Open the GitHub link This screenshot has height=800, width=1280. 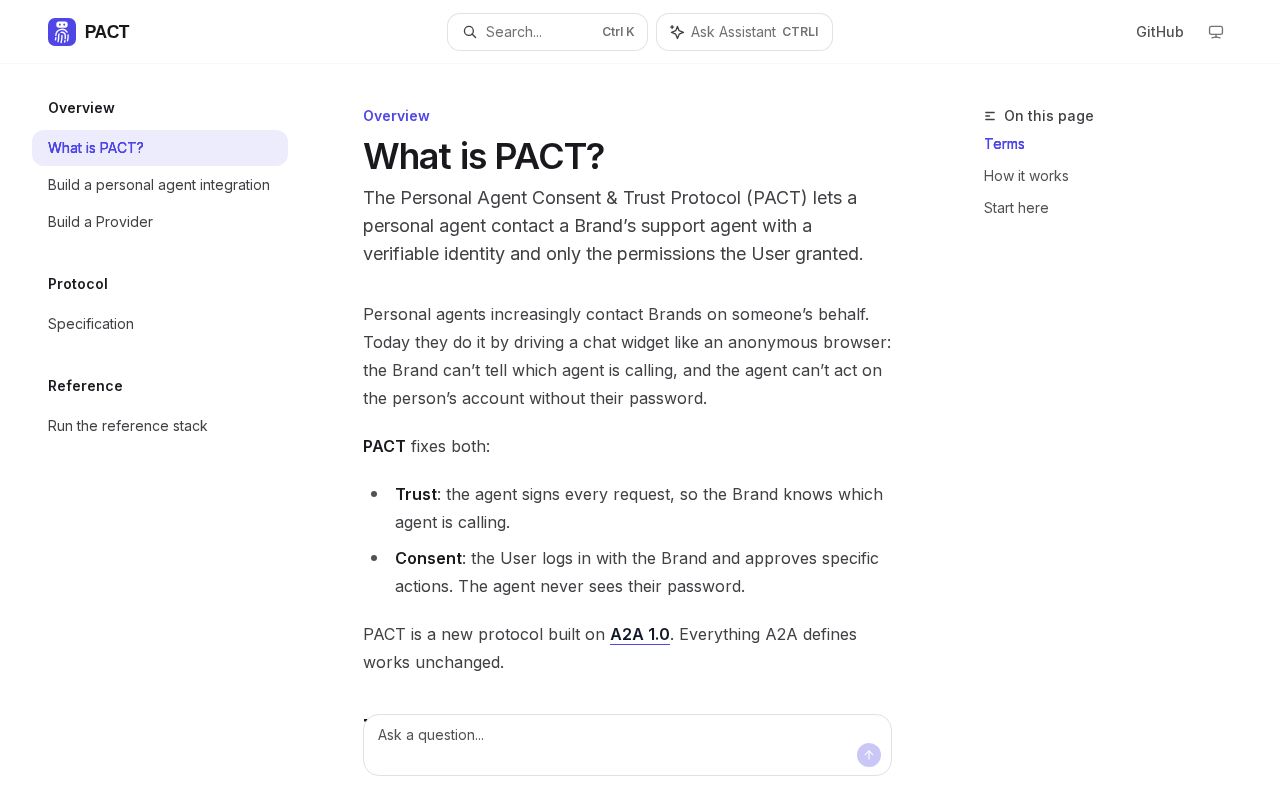click(1160, 32)
